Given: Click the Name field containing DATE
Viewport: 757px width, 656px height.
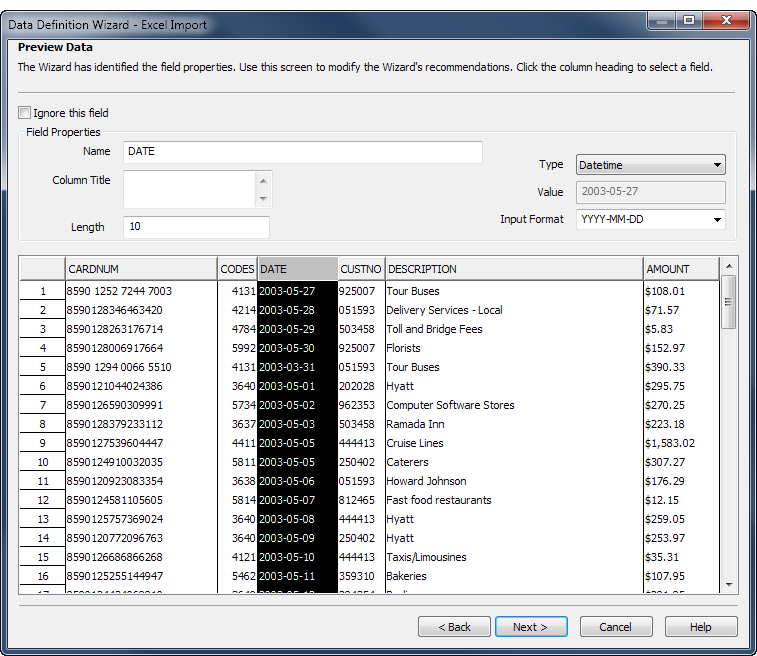Looking at the screenshot, I should tap(302, 152).
